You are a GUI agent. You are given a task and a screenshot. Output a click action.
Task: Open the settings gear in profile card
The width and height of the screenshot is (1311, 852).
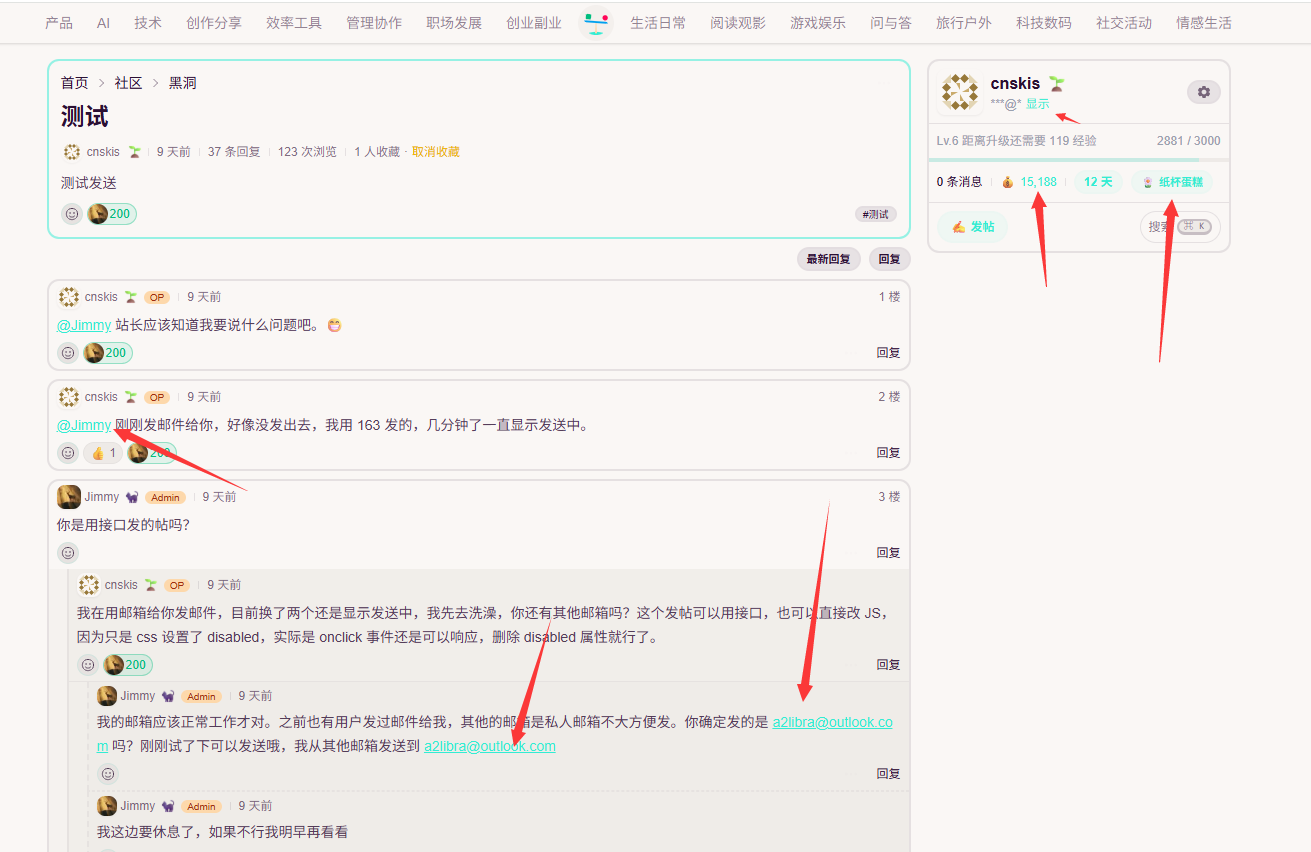tap(1203, 92)
